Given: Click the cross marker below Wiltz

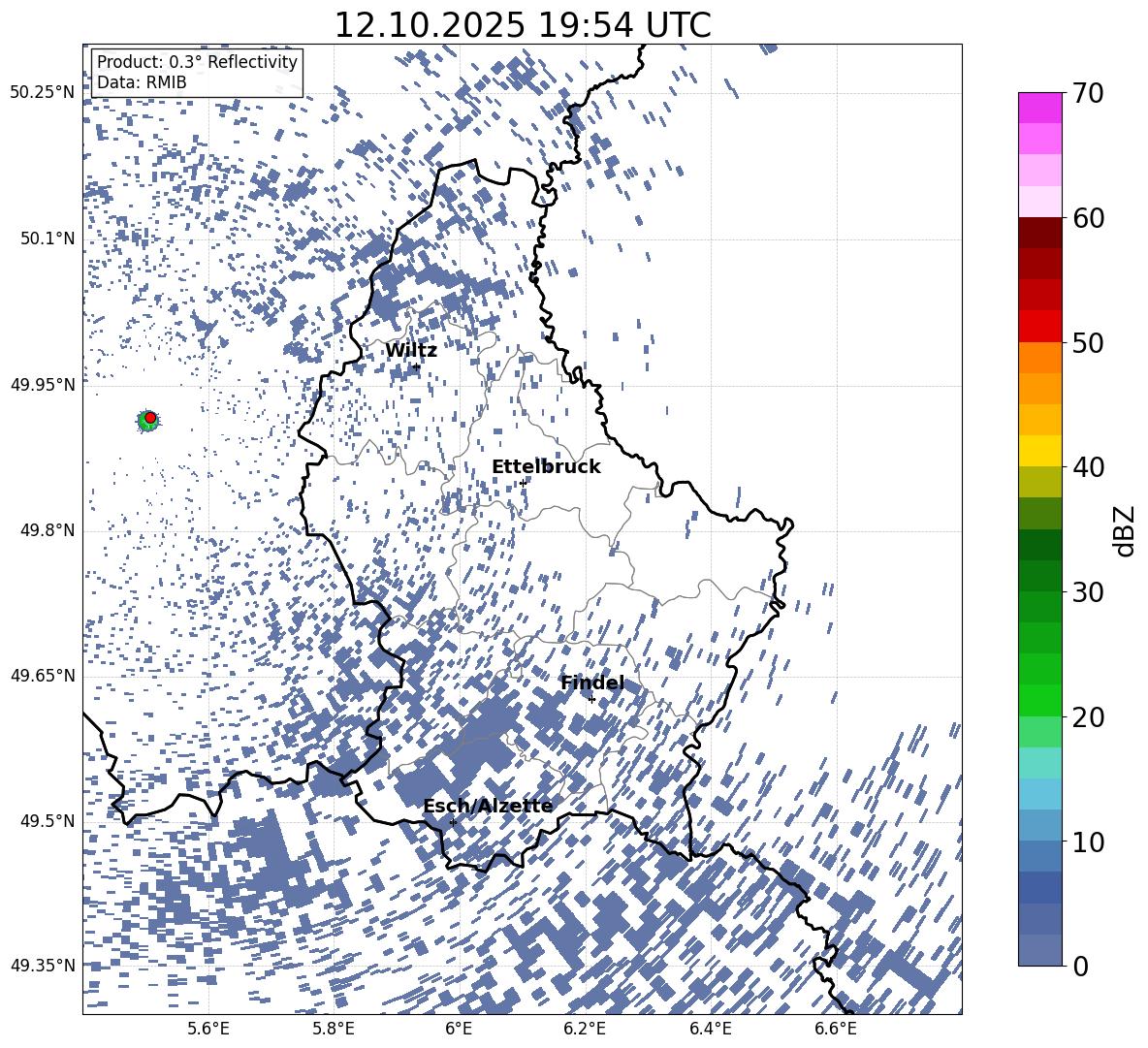Looking at the screenshot, I should tap(417, 366).
